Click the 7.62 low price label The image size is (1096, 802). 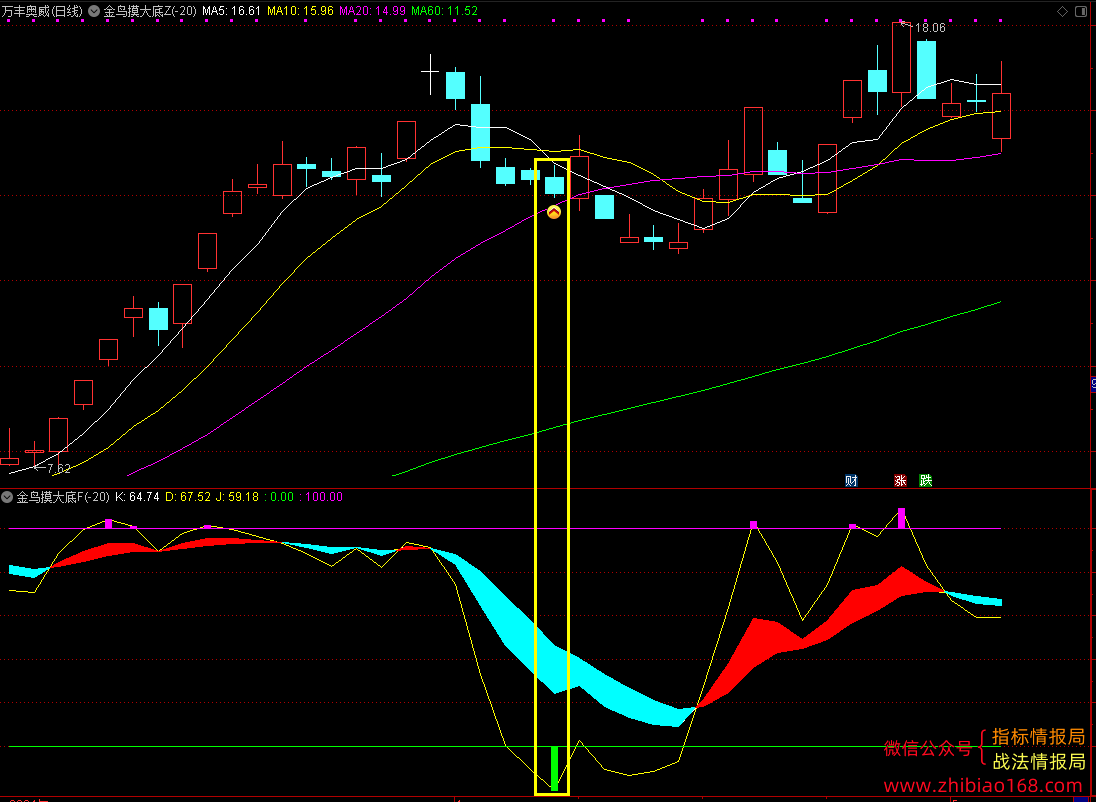pos(58,468)
